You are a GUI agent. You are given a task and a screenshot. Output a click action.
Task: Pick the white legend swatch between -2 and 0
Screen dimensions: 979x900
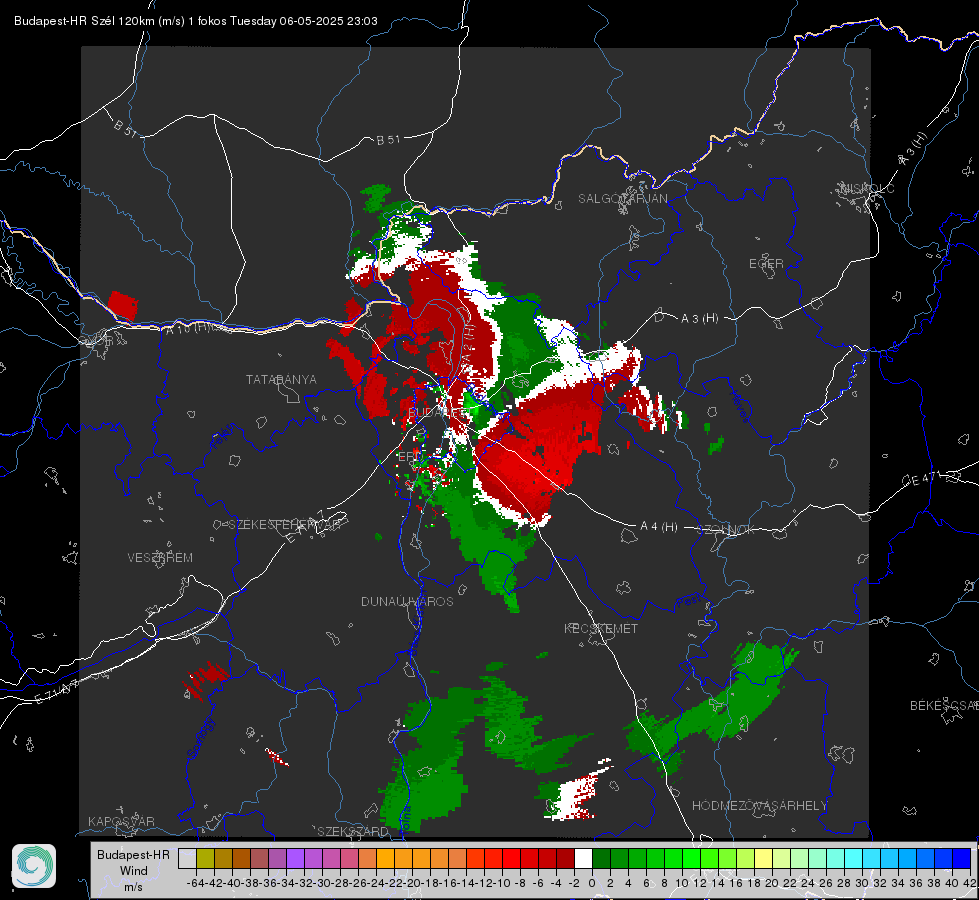pyautogui.click(x=583, y=858)
